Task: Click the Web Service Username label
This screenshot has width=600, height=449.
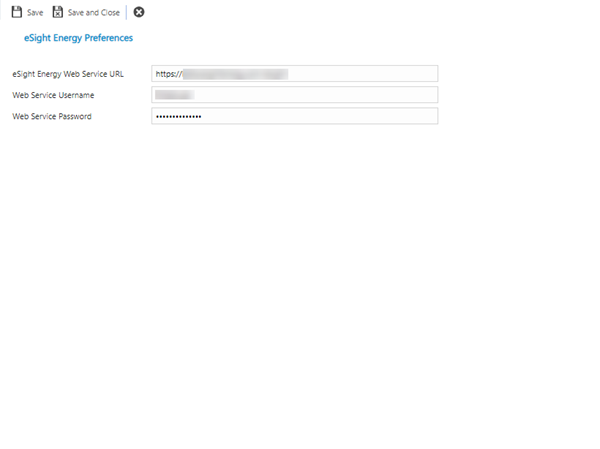Action: click(57, 95)
